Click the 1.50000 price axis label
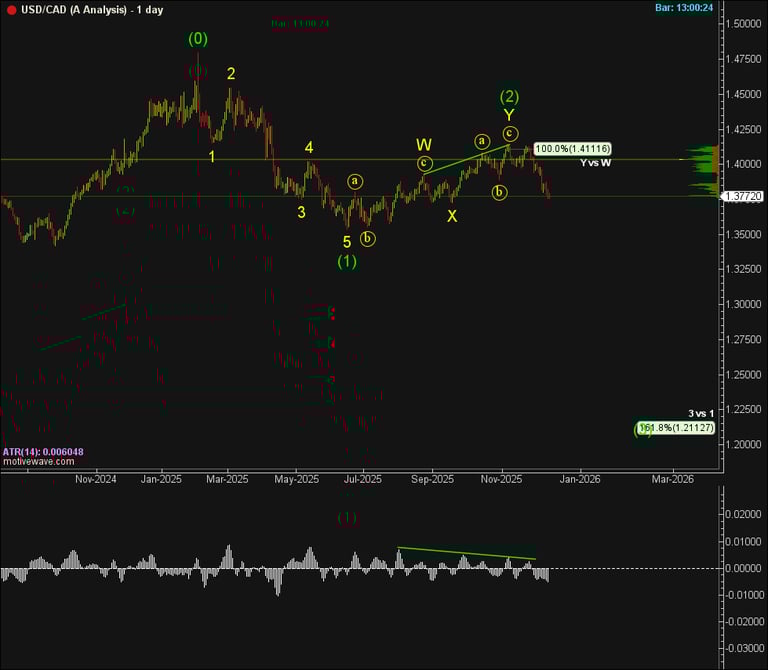Screen dimensions: 768x670 coord(744,24)
